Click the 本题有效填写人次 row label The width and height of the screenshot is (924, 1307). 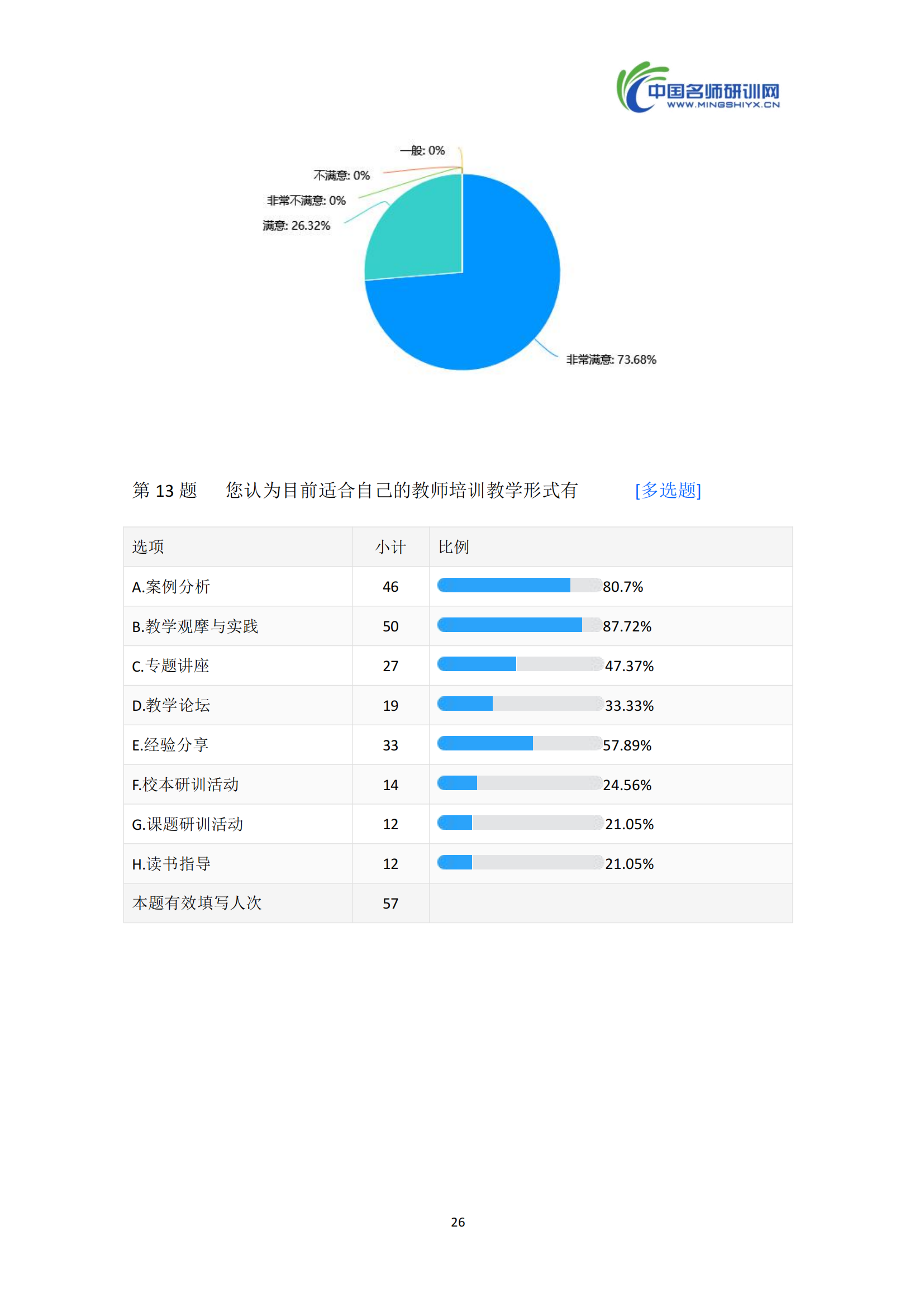197,903
